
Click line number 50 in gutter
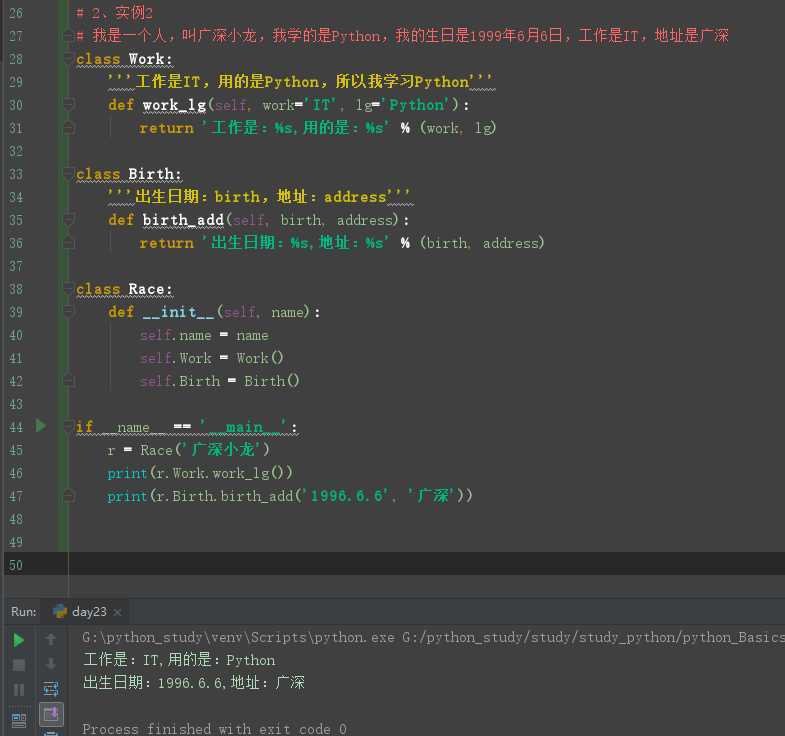(16, 565)
